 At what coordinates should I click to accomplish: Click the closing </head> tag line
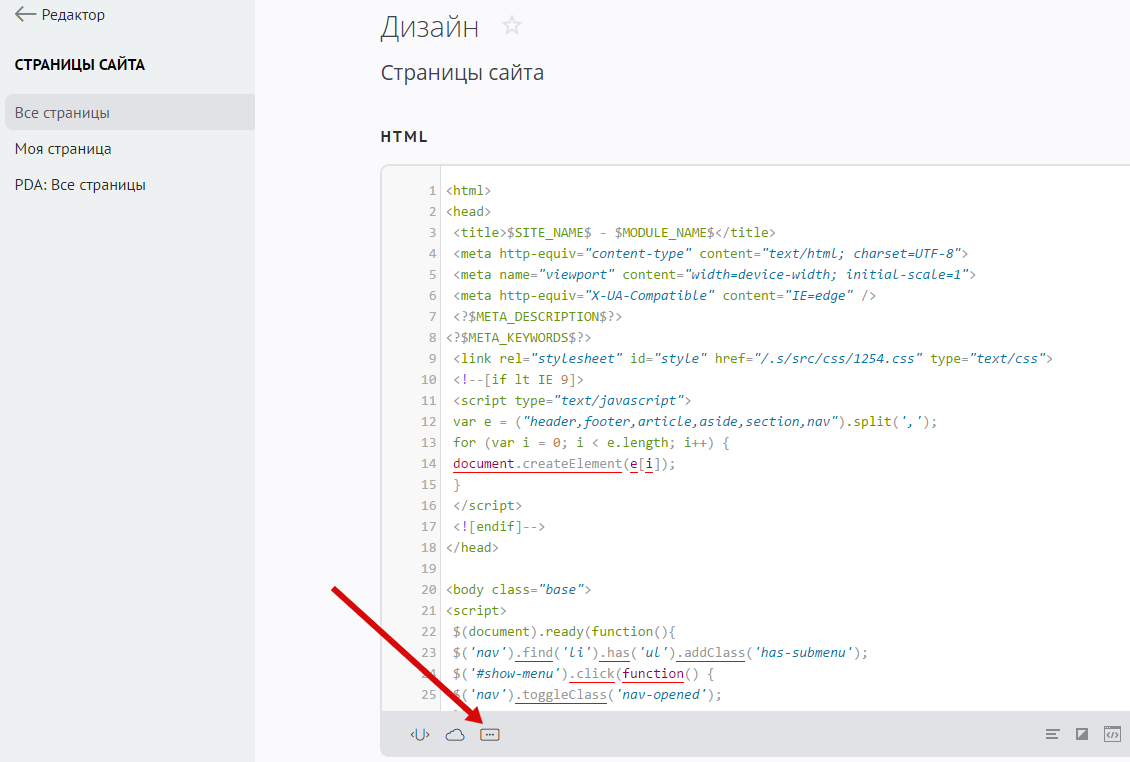coord(473,548)
